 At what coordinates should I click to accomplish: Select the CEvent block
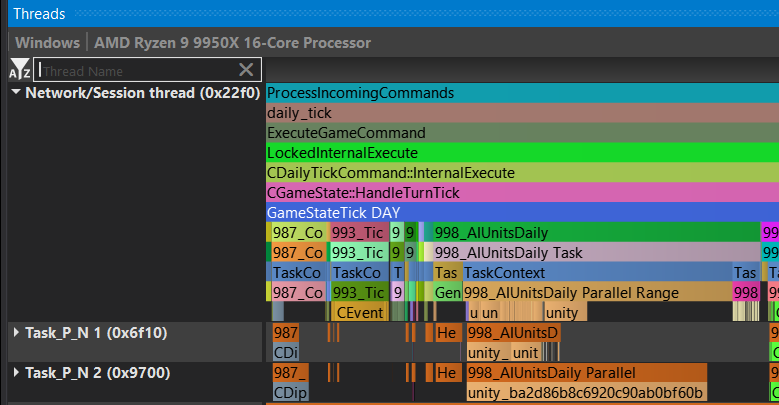point(360,313)
